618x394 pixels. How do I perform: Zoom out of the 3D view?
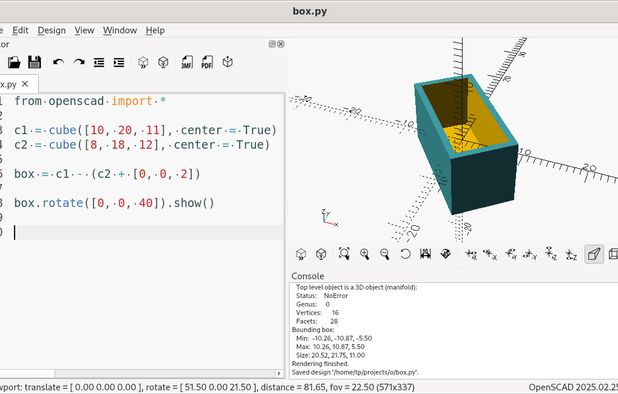click(x=385, y=254)
